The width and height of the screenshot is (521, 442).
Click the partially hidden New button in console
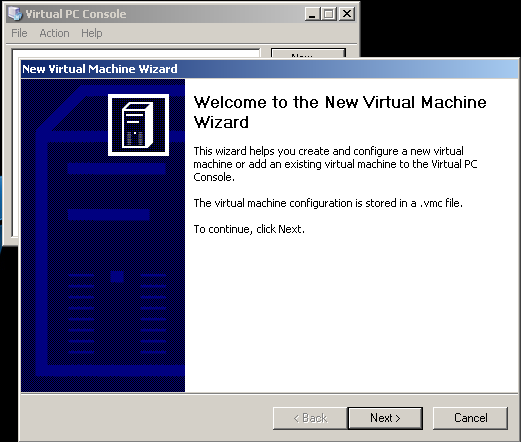(308, 53)
